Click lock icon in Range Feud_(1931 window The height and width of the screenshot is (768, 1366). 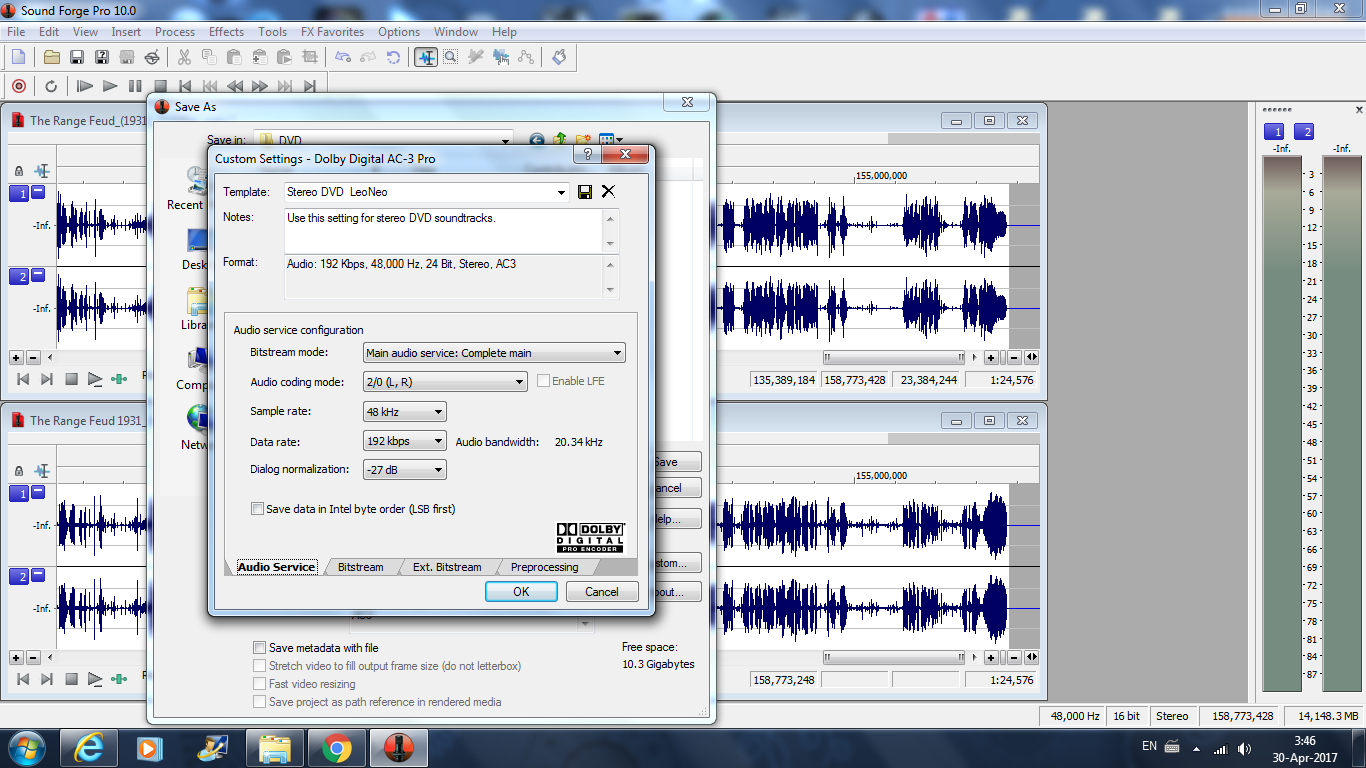pyautogui.click(x=18, y=171)
